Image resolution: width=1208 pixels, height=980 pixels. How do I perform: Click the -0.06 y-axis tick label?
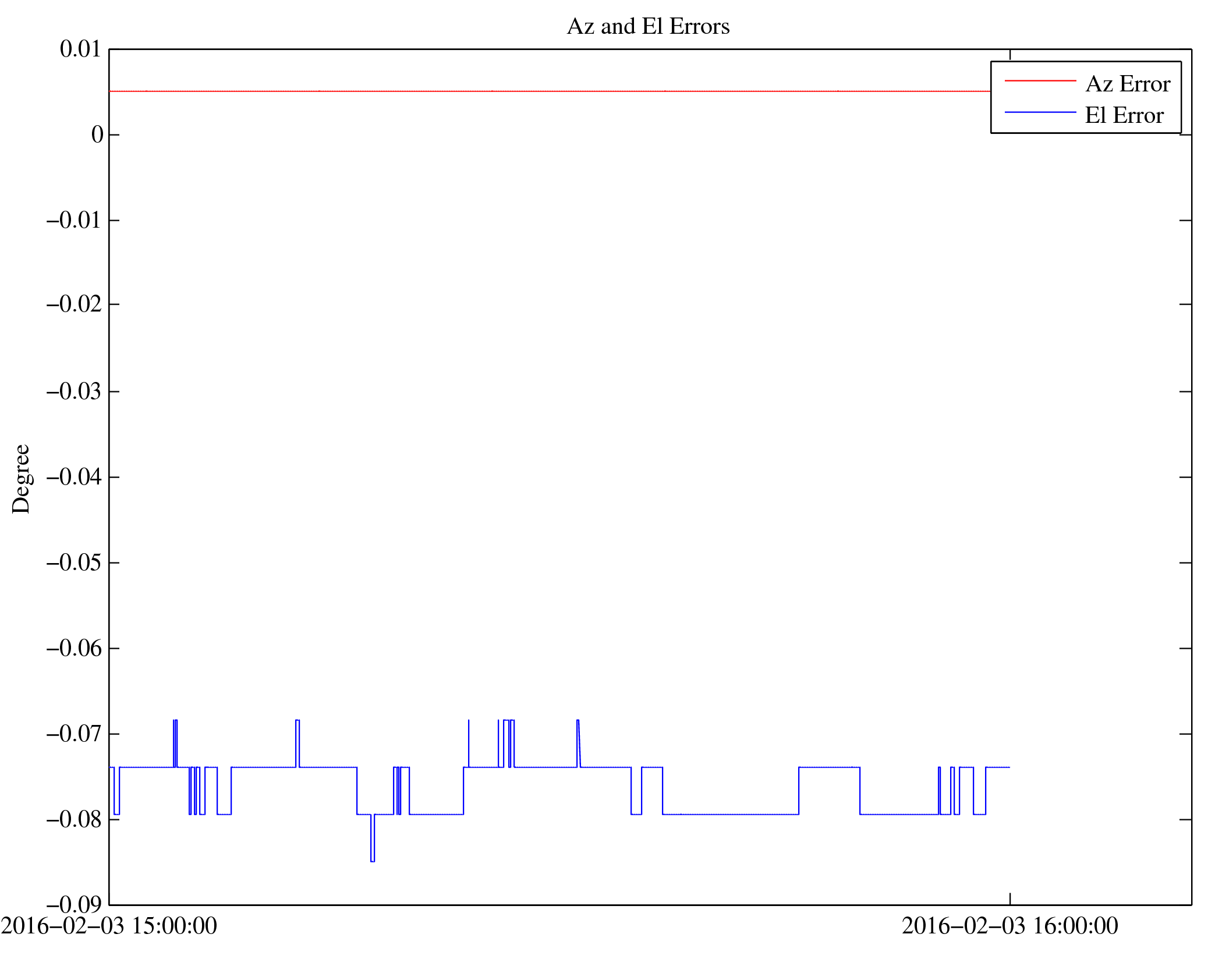coord(74,649)
